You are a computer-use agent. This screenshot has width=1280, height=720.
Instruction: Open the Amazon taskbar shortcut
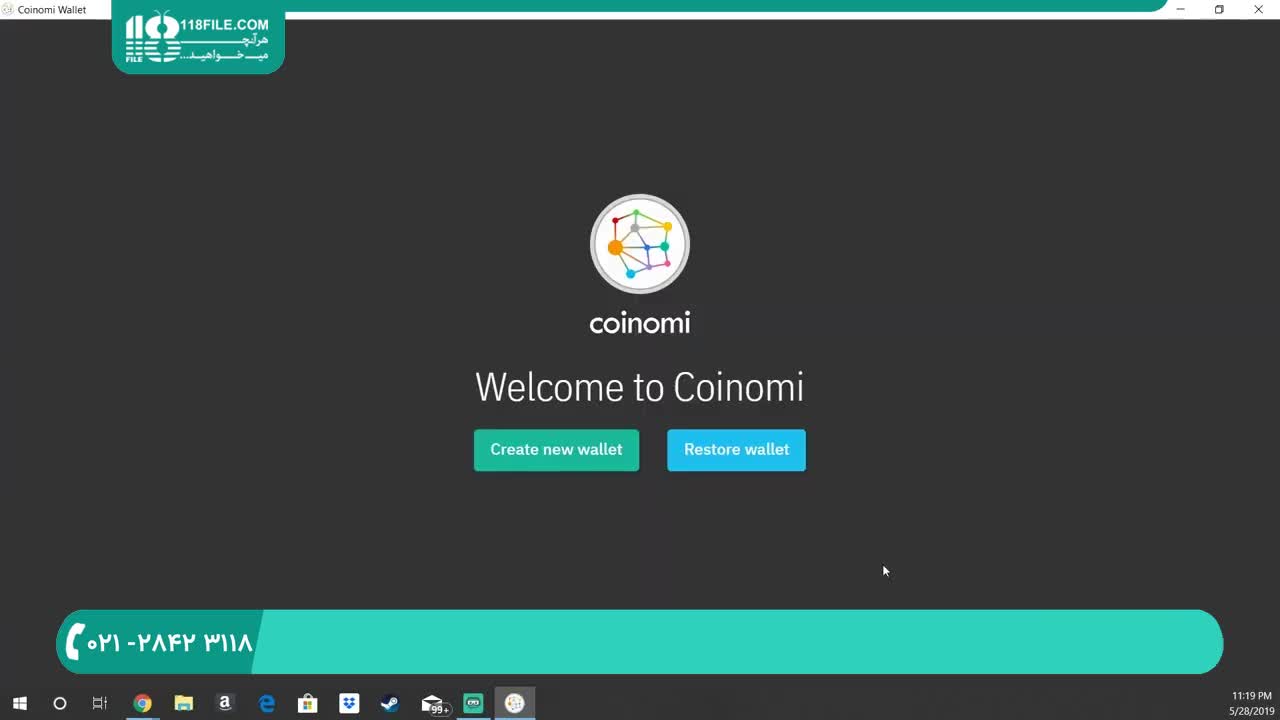225,703
